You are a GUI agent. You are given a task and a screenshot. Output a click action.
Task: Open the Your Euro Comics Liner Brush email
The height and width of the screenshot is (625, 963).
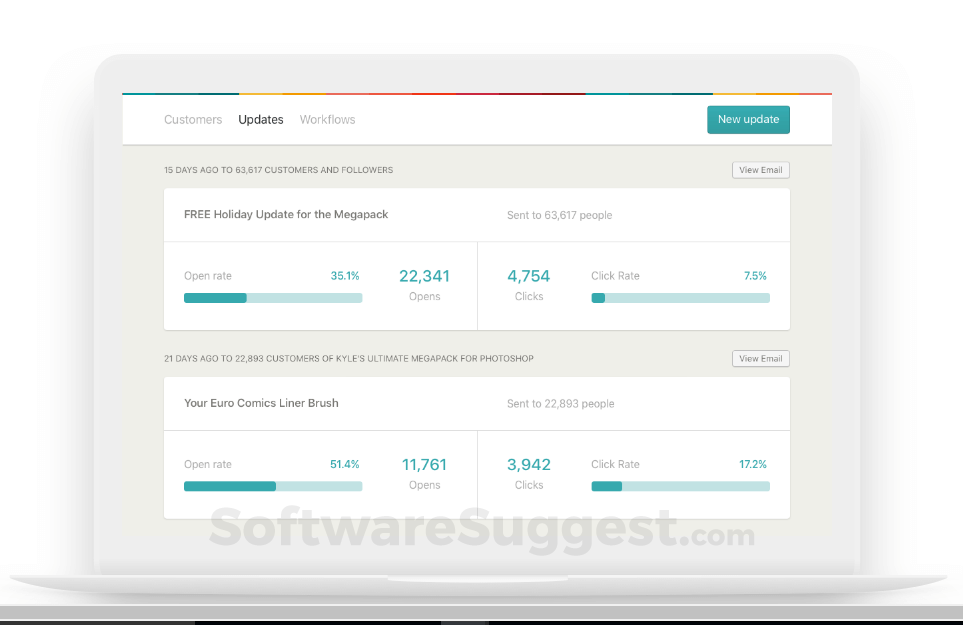click(261, 403)
